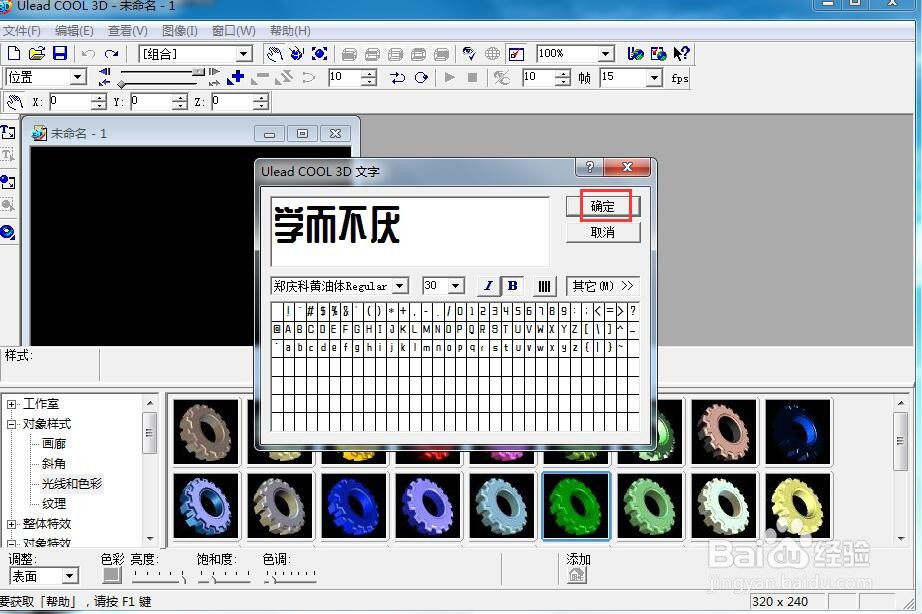
Task: Select the yellow gear style thumbnail
Action: click(798, 506)
